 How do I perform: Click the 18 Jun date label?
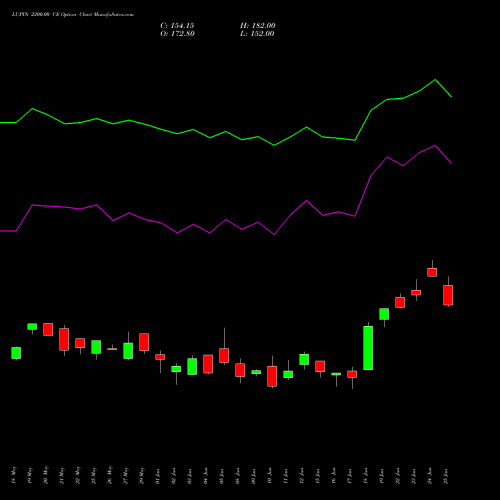(x=366, y=476)
